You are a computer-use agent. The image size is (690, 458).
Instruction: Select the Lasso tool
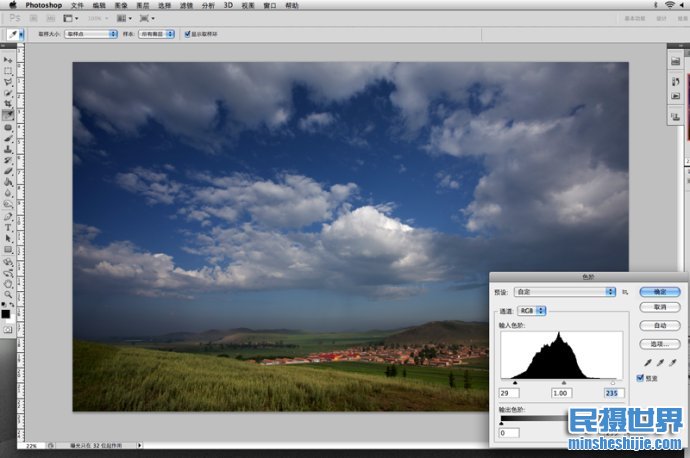[x=8, y=82]
